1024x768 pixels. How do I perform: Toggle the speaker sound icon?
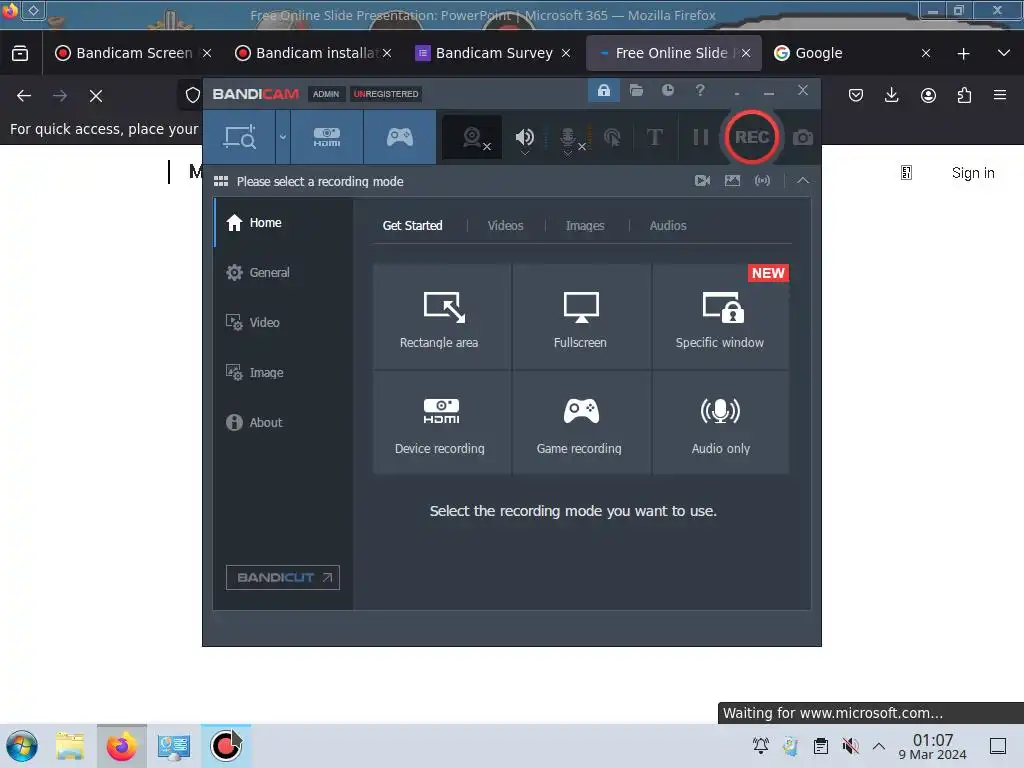[x=524, y=137]
